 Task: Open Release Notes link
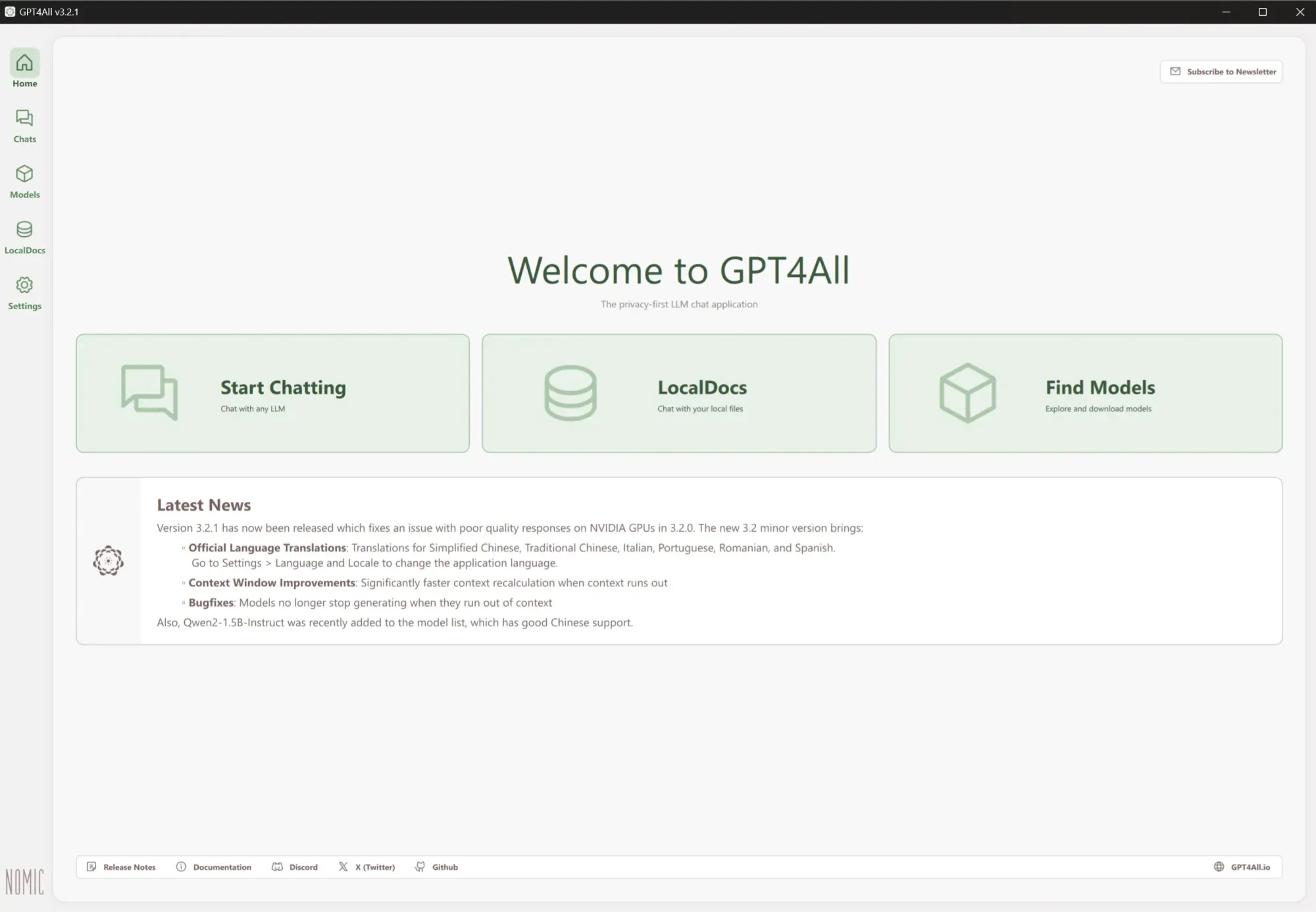point(120,866)
